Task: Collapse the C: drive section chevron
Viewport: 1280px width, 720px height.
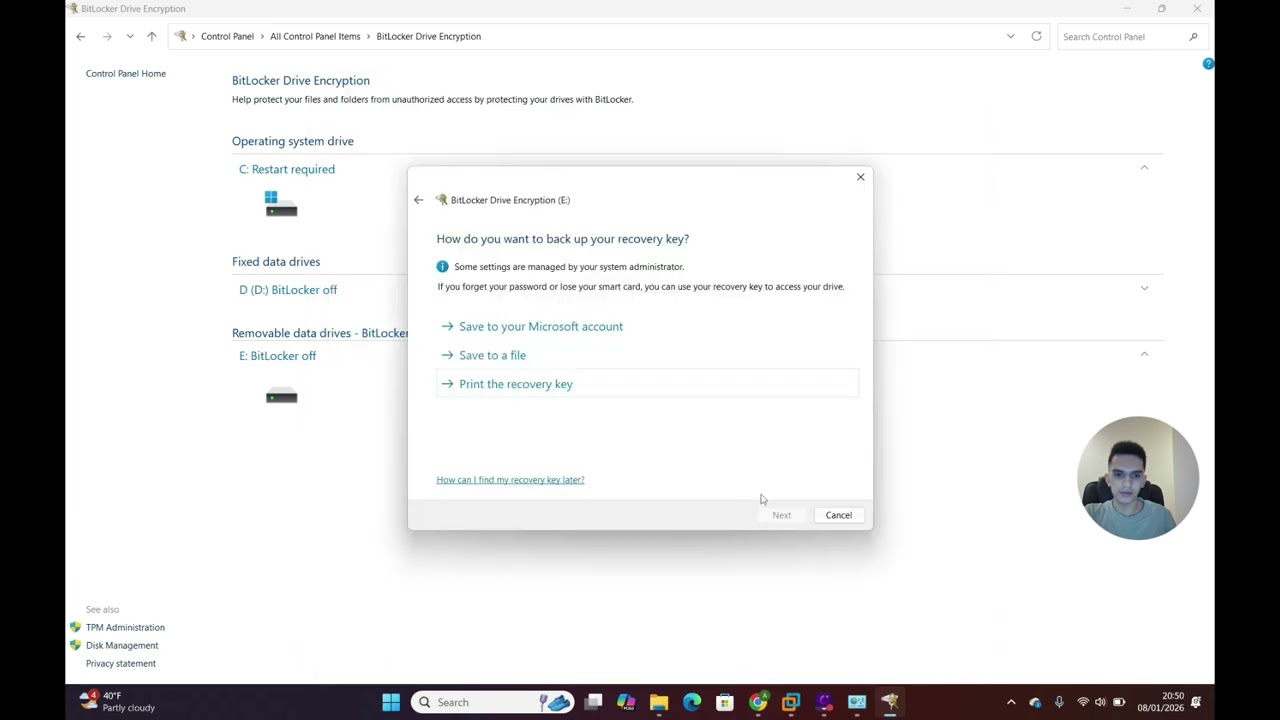Action: click(x=1144, y=168)
